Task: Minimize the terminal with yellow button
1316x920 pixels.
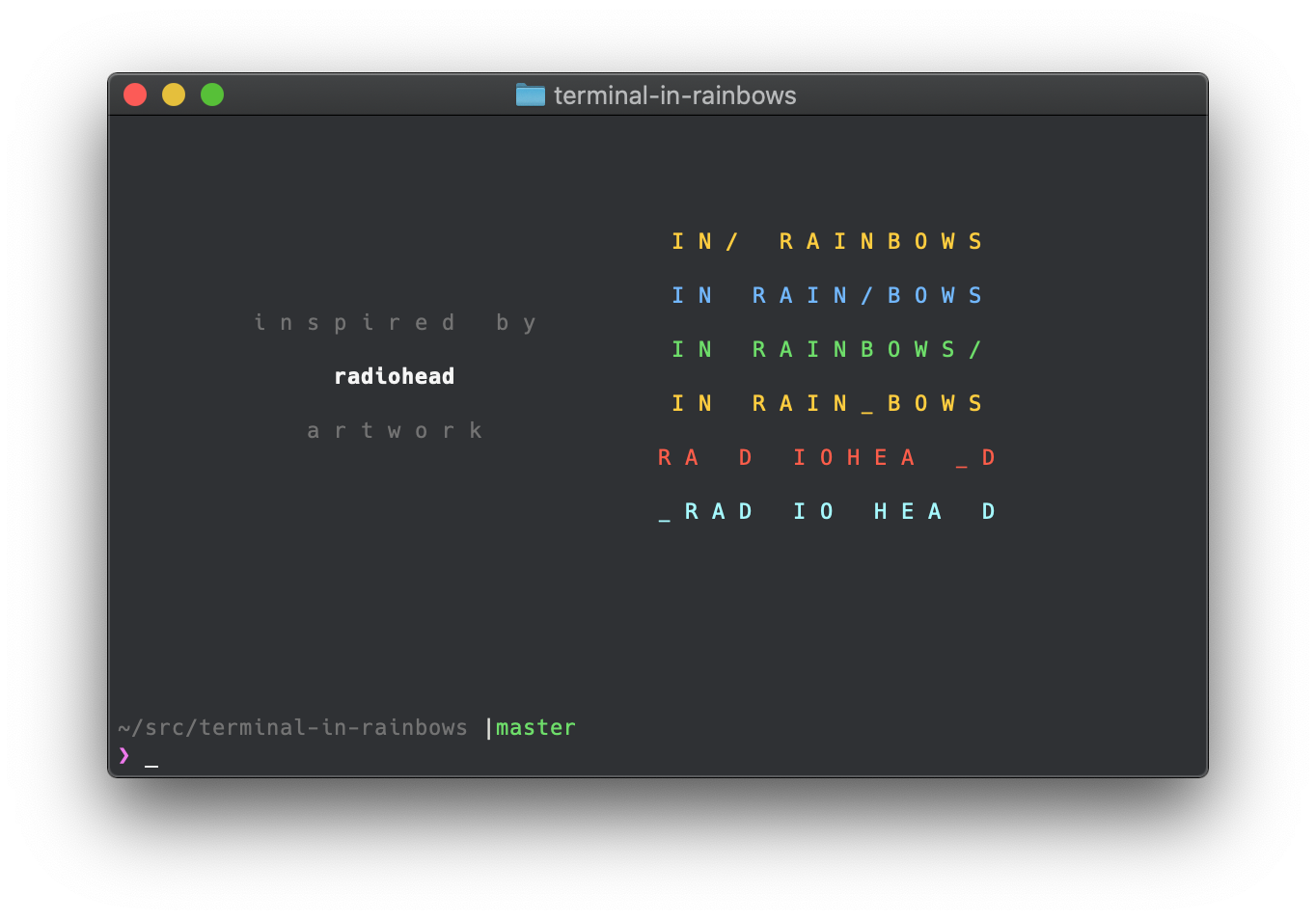Action: (x=174, y=95)
